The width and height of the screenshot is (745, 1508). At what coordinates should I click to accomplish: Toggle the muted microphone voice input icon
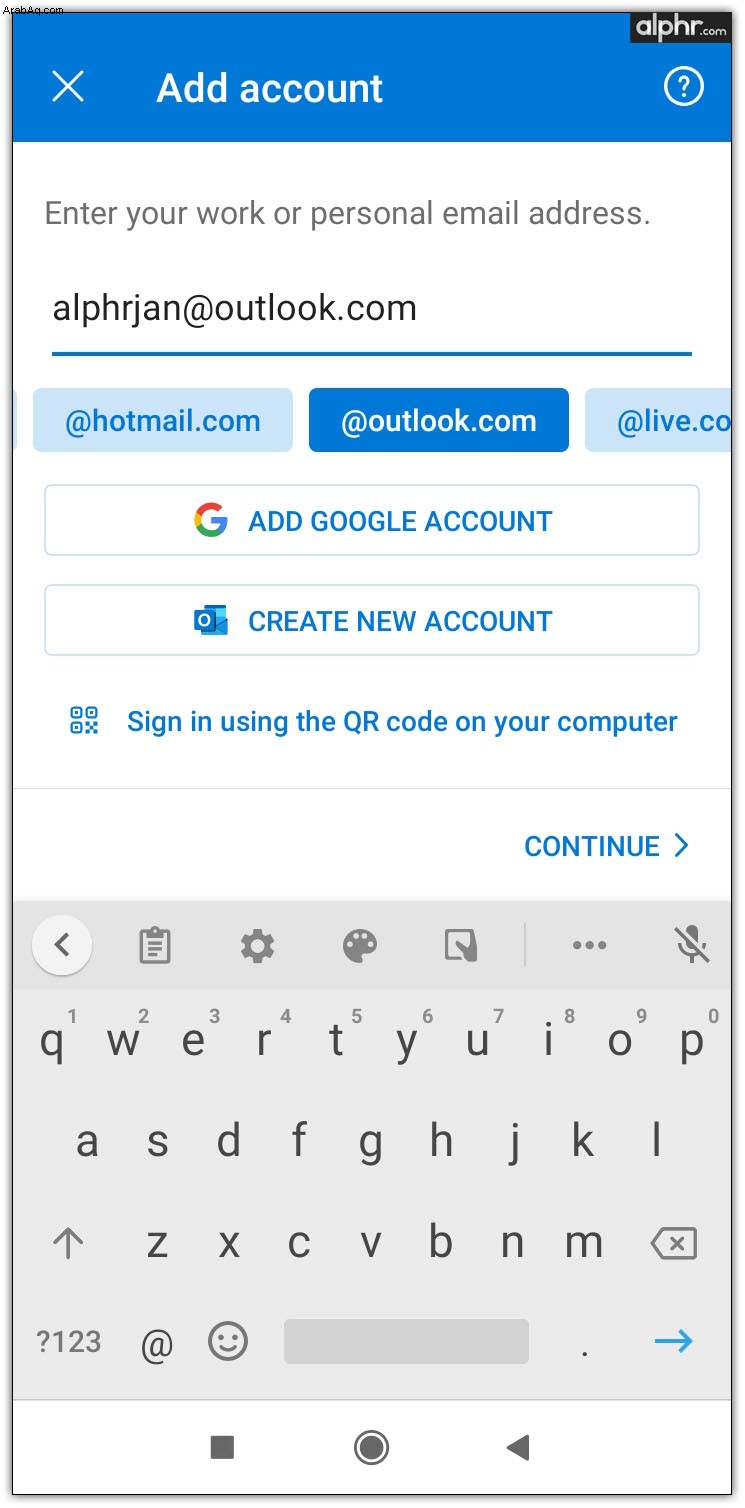[x=692, y=945]
